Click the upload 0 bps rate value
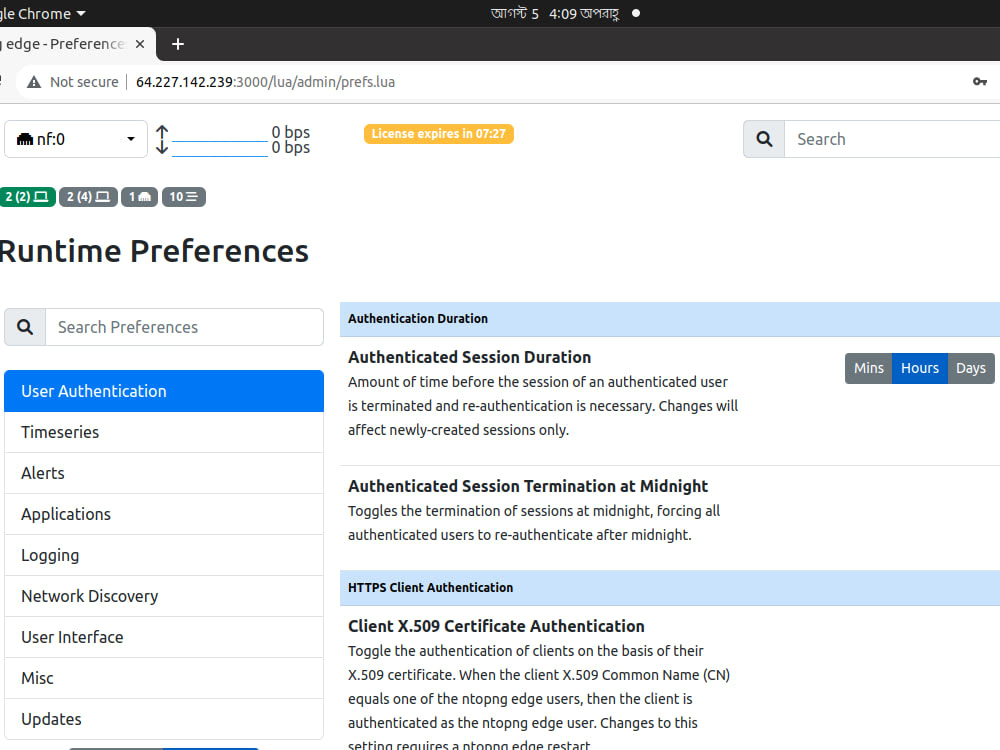 click(x=290, y=132)
